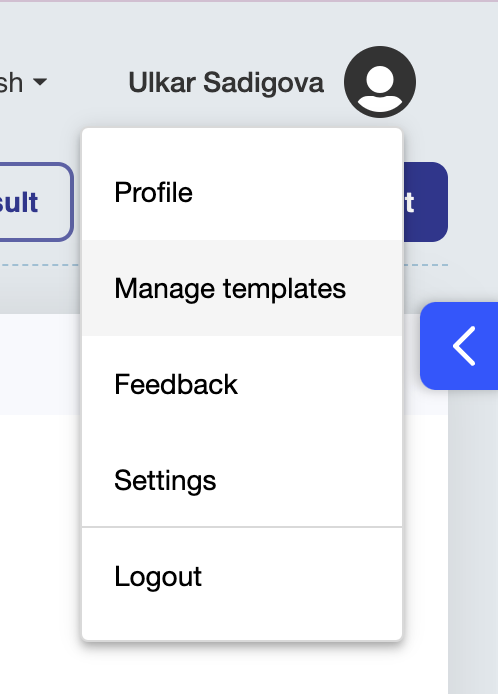This screenshot has height=694, width=498.
Task: Click the user avatar icon
Action: click(x=380, y=82)
